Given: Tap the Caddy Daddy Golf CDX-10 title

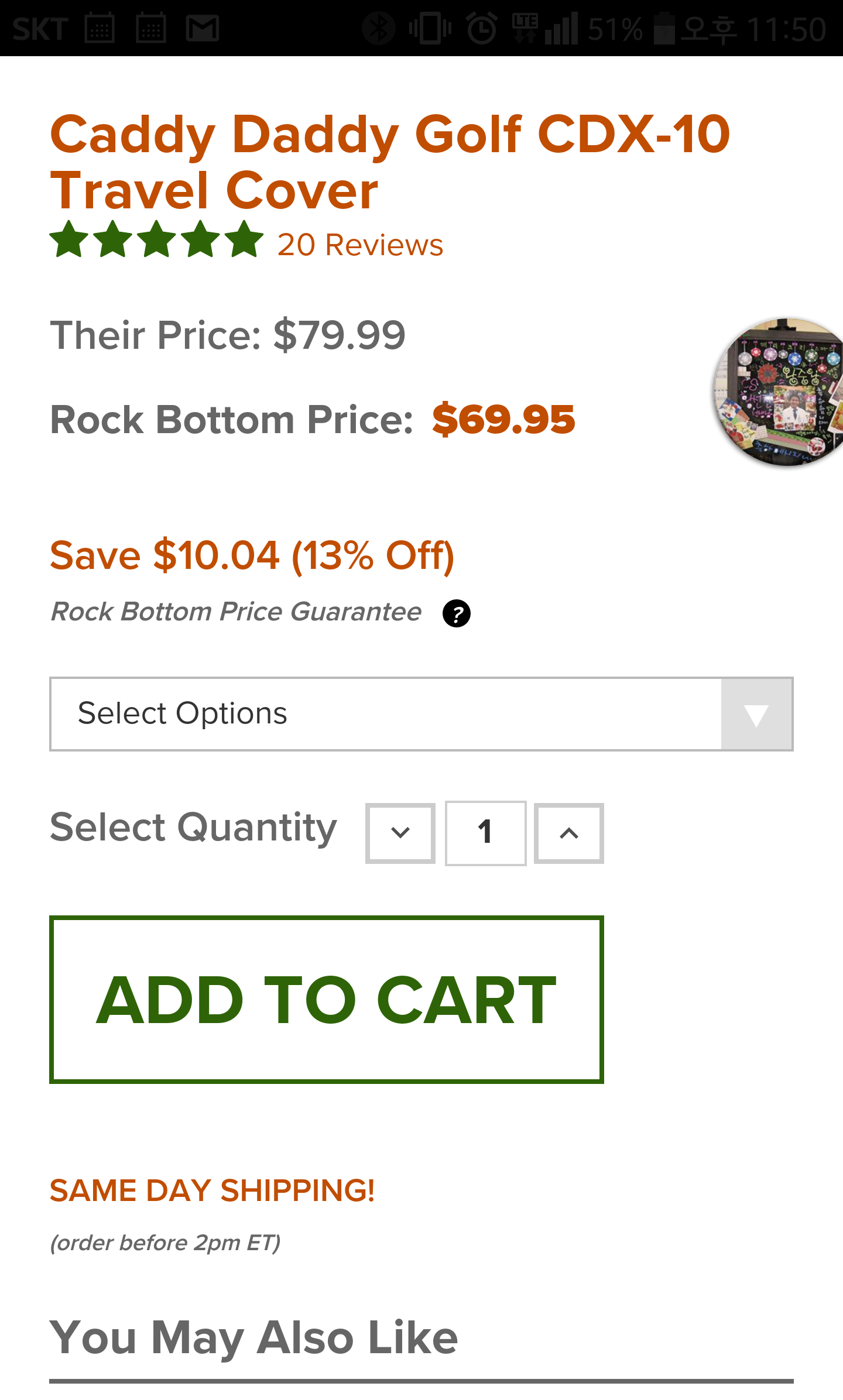Looking at the screenshot, I should pyautogui.click(x=390, y=162).
